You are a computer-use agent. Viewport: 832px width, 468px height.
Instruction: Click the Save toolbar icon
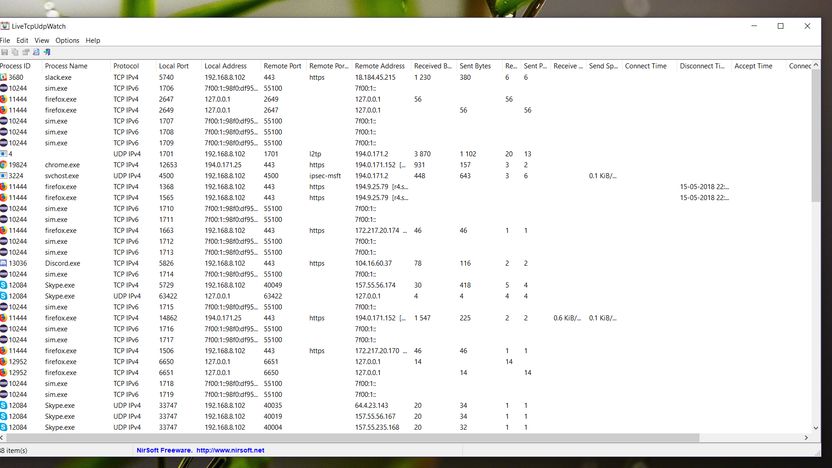point(4,52)
